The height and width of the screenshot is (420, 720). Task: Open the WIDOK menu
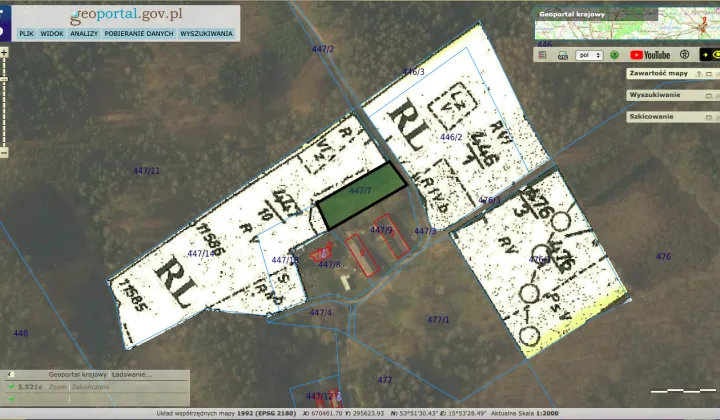[x=52, y=34]
